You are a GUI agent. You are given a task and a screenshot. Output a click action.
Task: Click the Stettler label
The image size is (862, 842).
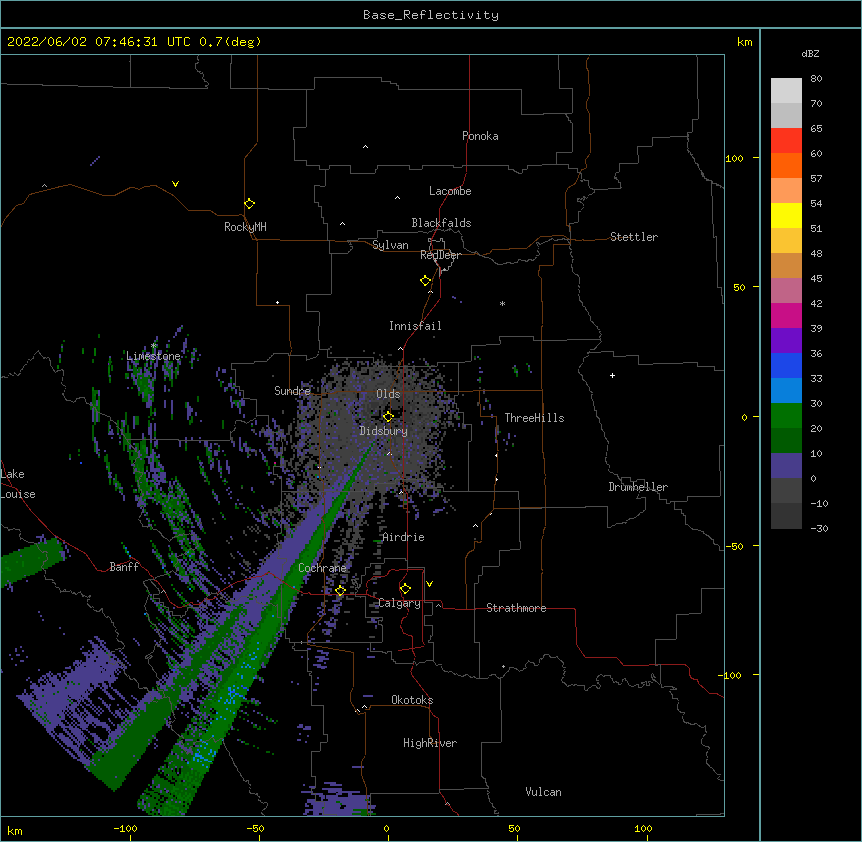point(633,237)
